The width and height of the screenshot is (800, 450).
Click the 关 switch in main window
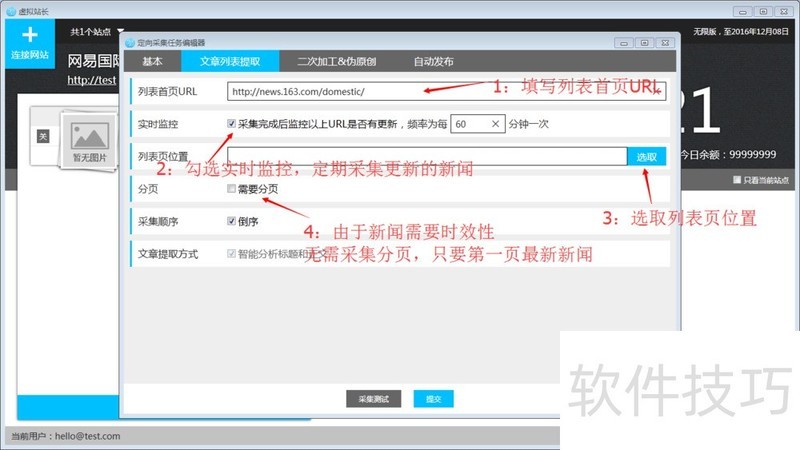click(43, 137)
